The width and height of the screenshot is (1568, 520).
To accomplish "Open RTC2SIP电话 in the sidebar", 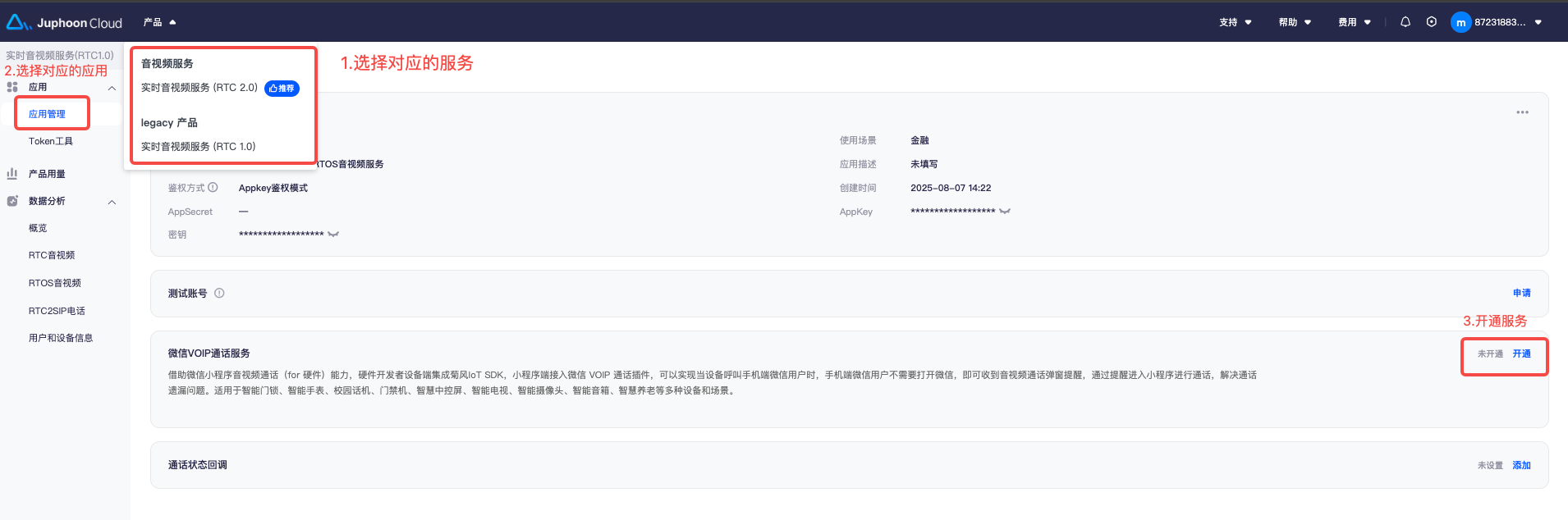I will point(57,311).
